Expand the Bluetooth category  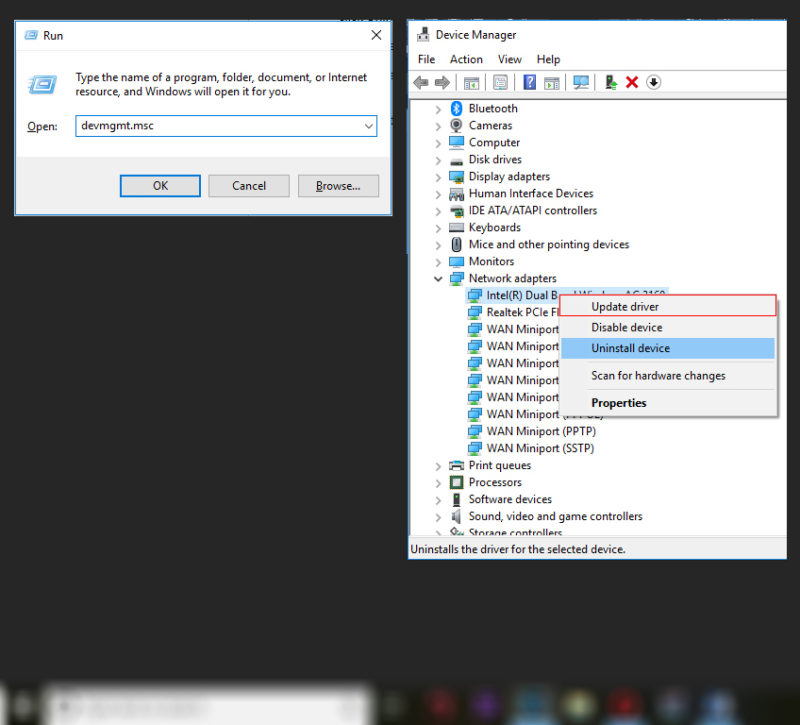pos(438,109)
